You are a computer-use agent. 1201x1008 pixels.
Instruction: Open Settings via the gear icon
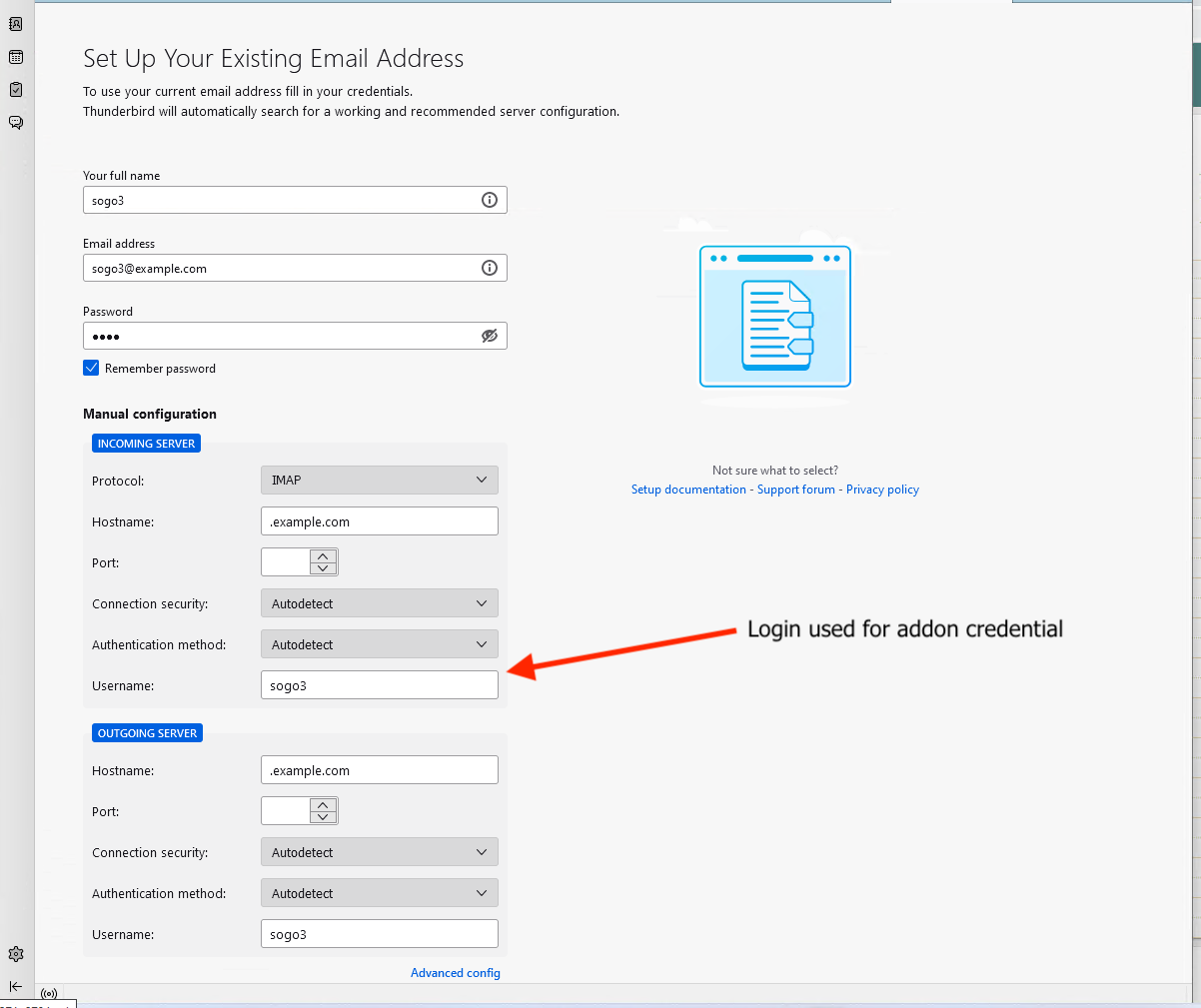point(16,954)
